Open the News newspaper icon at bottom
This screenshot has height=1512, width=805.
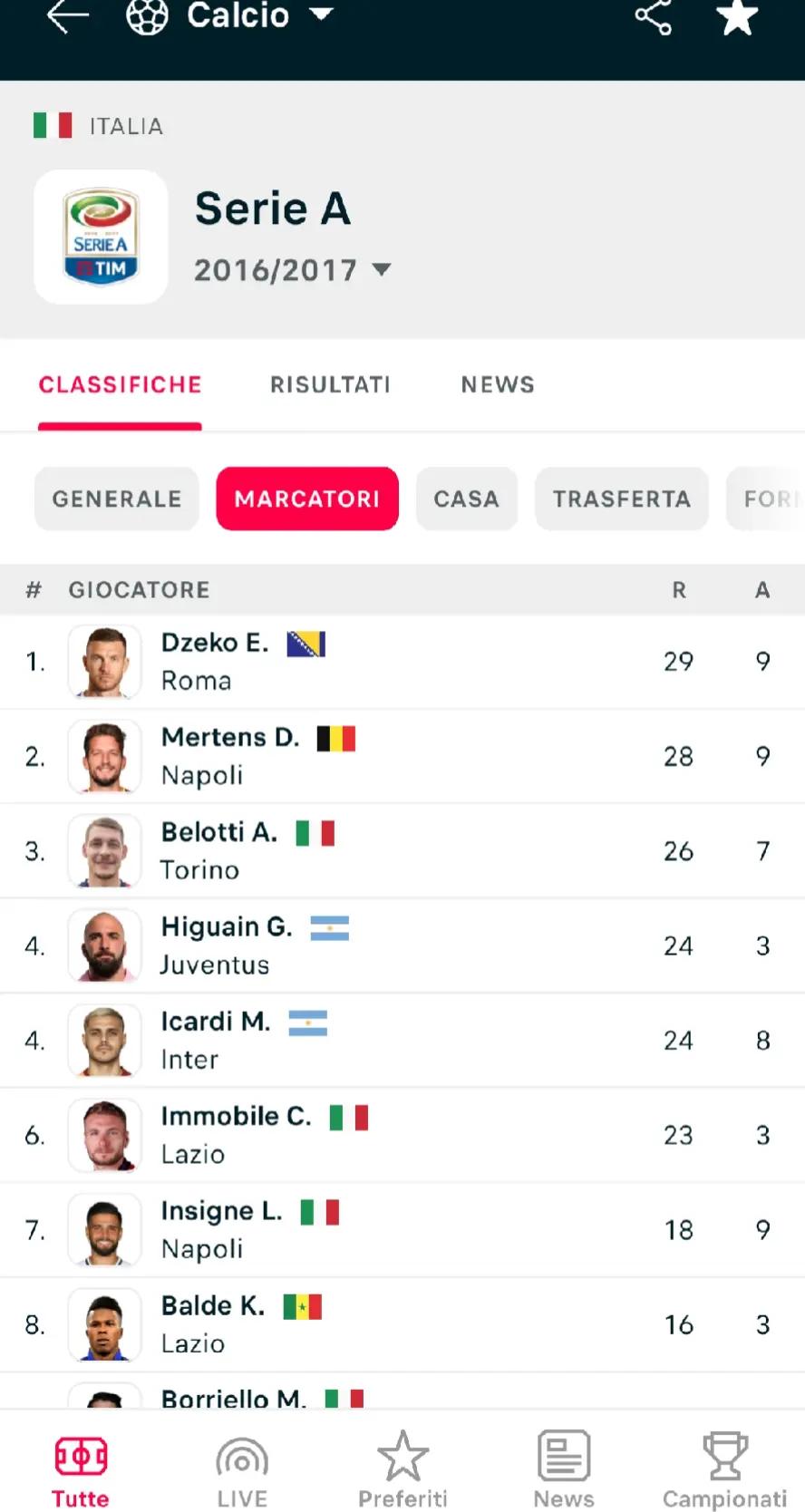coord(564,1456)
